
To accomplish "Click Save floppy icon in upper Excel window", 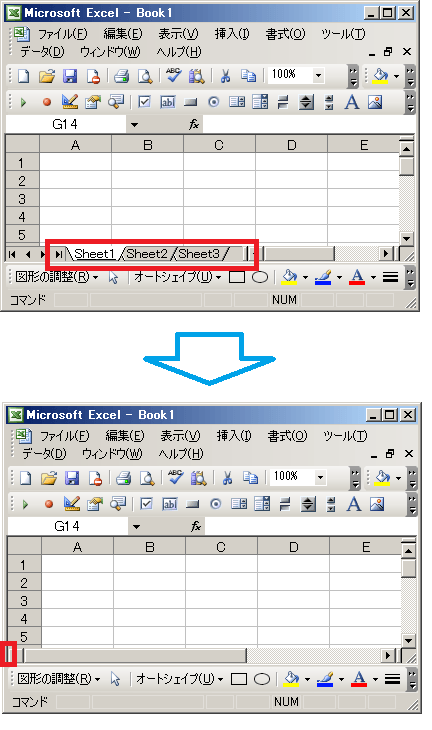I will 70,76.
